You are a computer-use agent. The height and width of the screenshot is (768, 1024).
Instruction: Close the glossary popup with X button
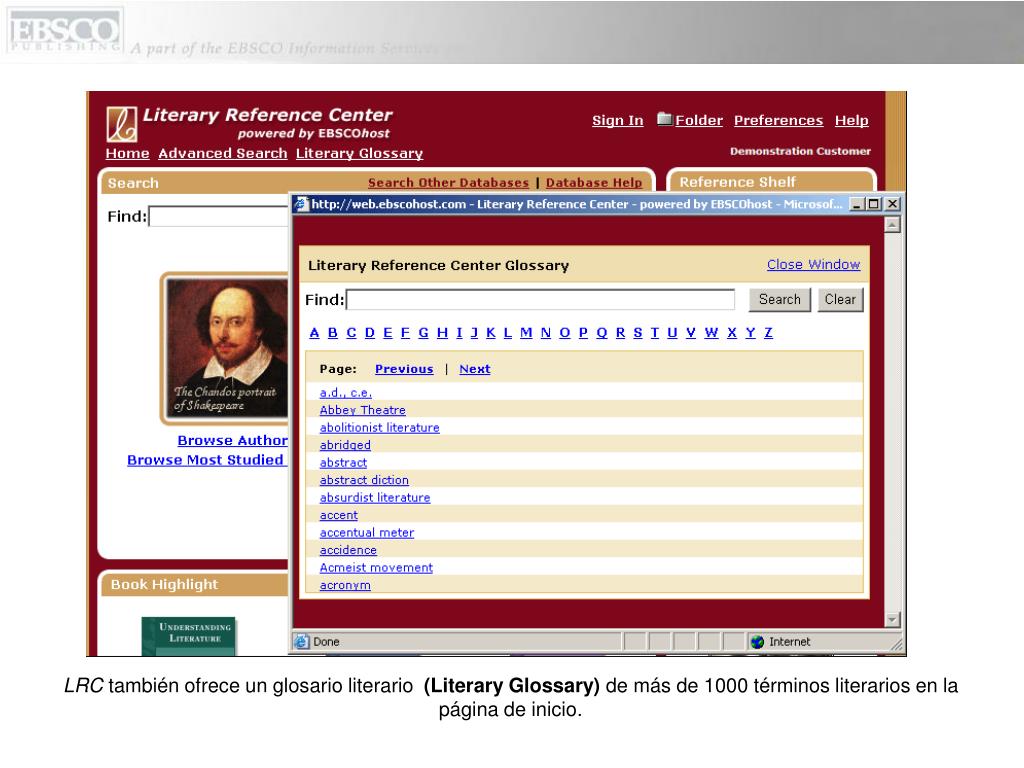(x=892, y=204)
